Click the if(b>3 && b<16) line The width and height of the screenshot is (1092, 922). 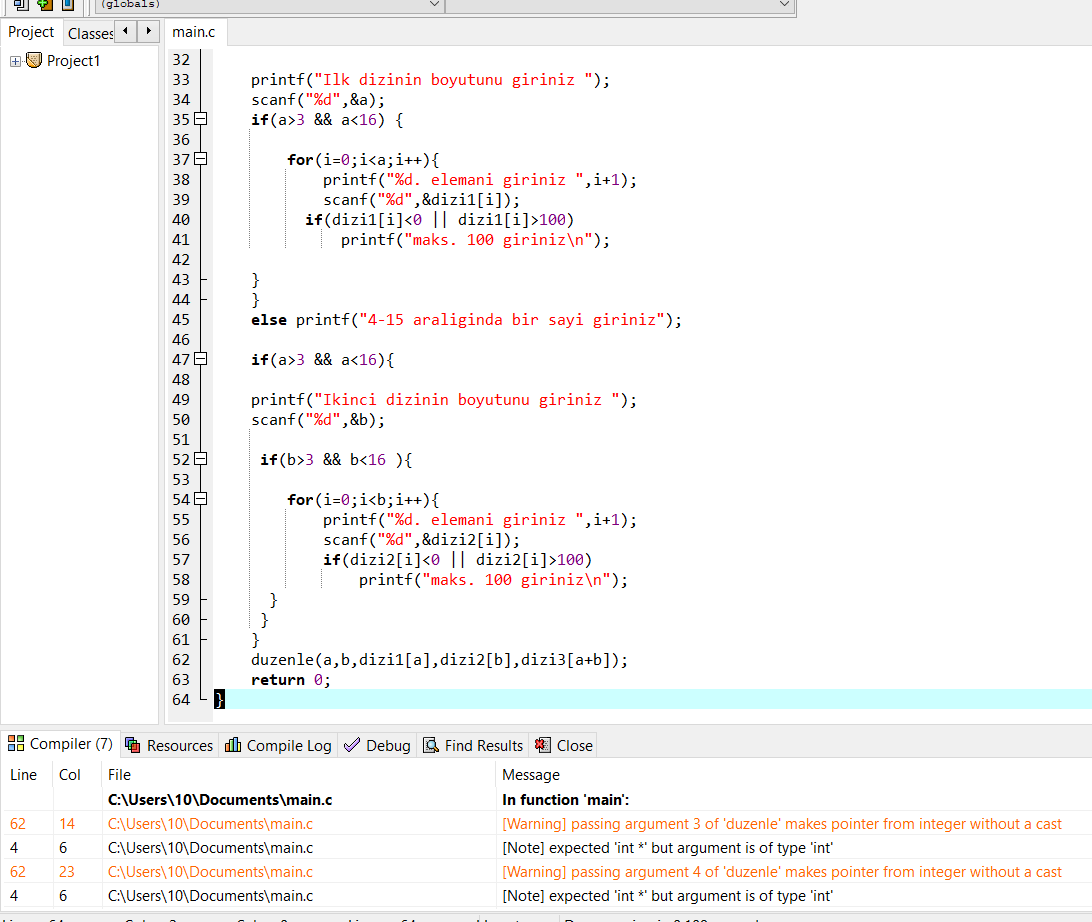click(x=336, y=460)
